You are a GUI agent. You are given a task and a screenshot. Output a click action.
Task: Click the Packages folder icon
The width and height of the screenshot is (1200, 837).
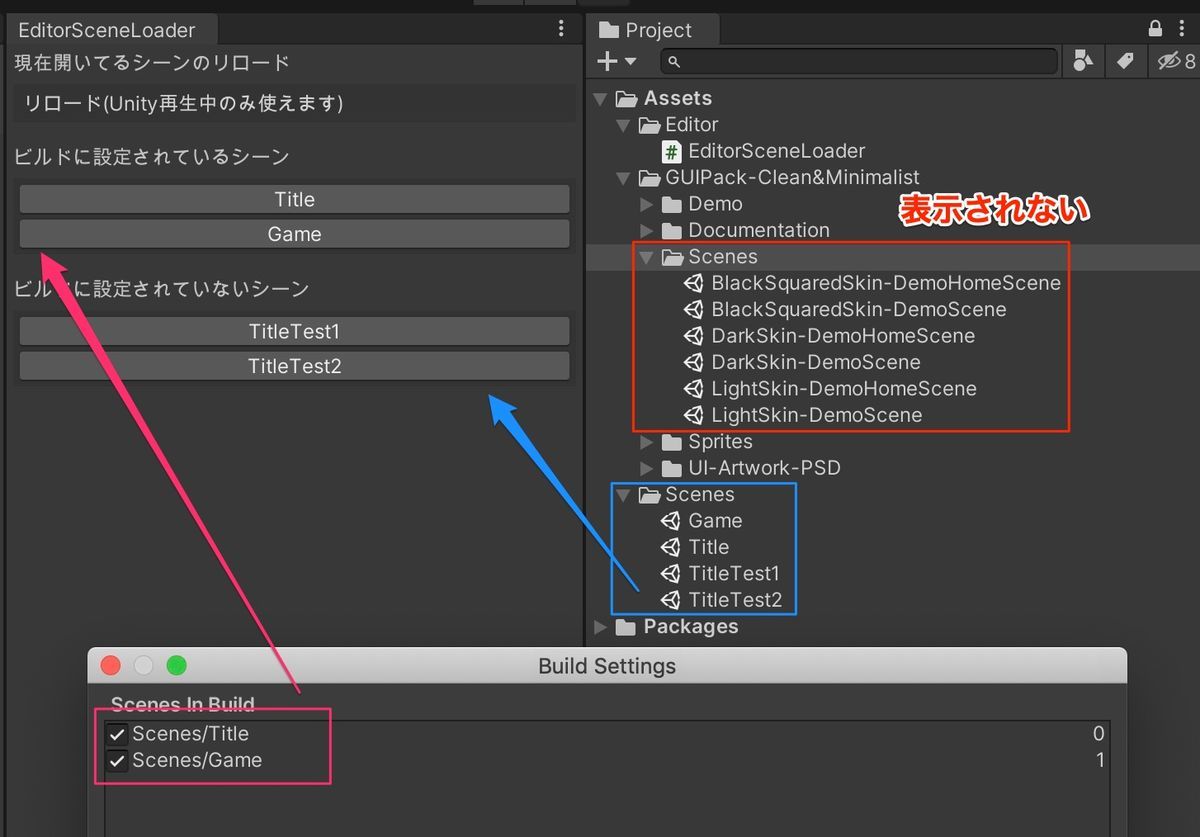click(x=626, y=627)
